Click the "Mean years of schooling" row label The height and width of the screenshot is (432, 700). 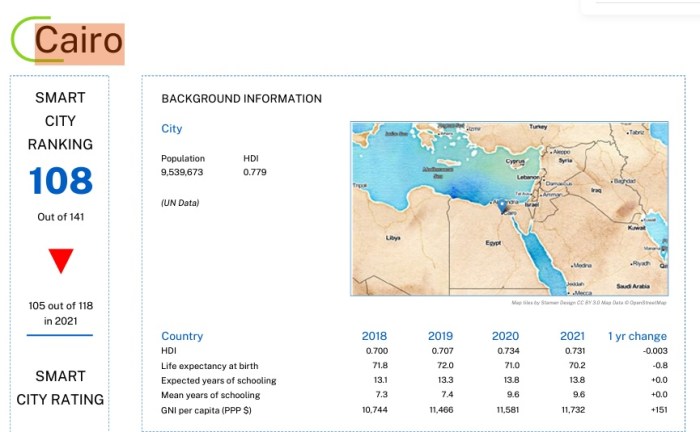(211, 395)
